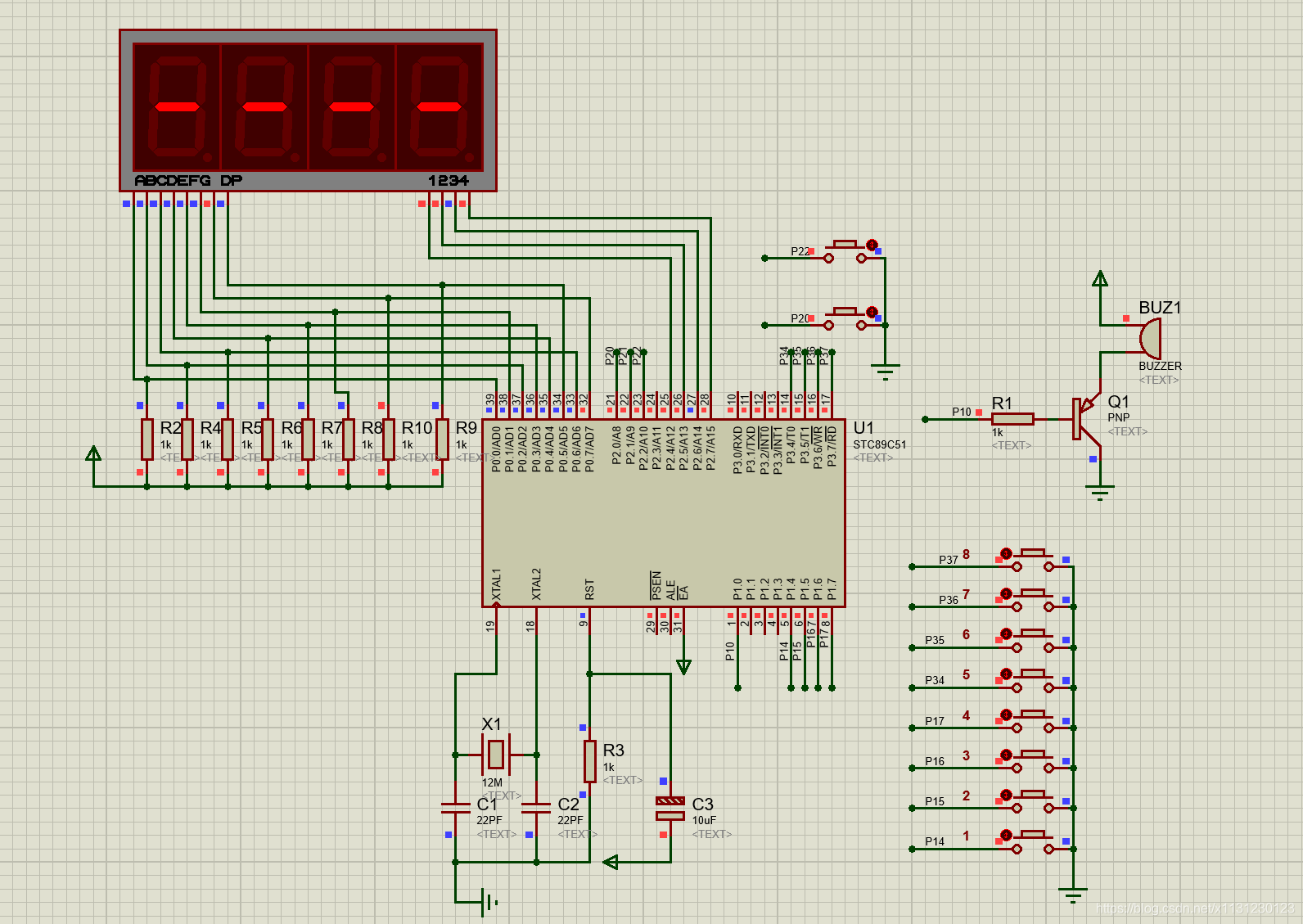This screenshot has width=1303, height=924.
Task: Click the ABCDEFG DP display pin label
Action: [188, 180]
